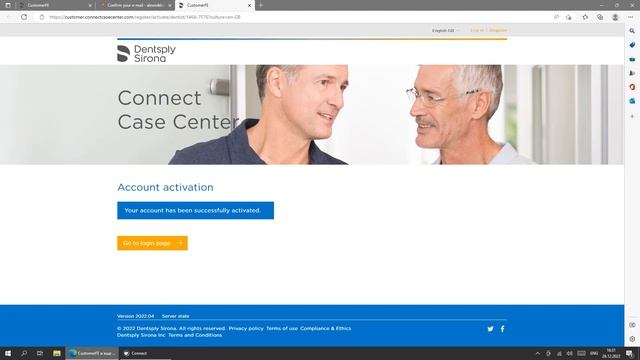Reload the page with refresh icon

24,17
